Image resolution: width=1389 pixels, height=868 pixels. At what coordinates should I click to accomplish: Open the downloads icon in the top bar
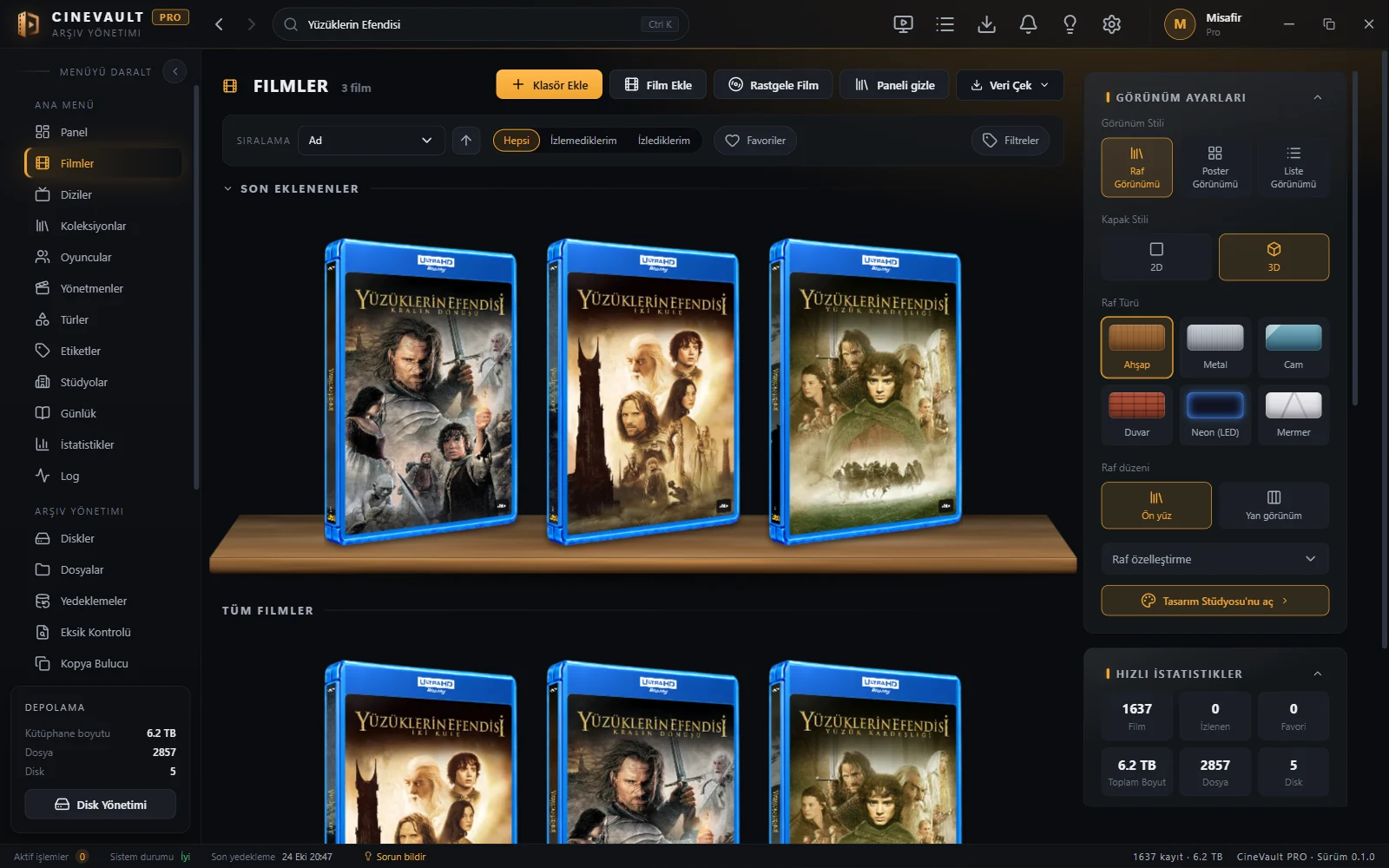coord(986,24)
